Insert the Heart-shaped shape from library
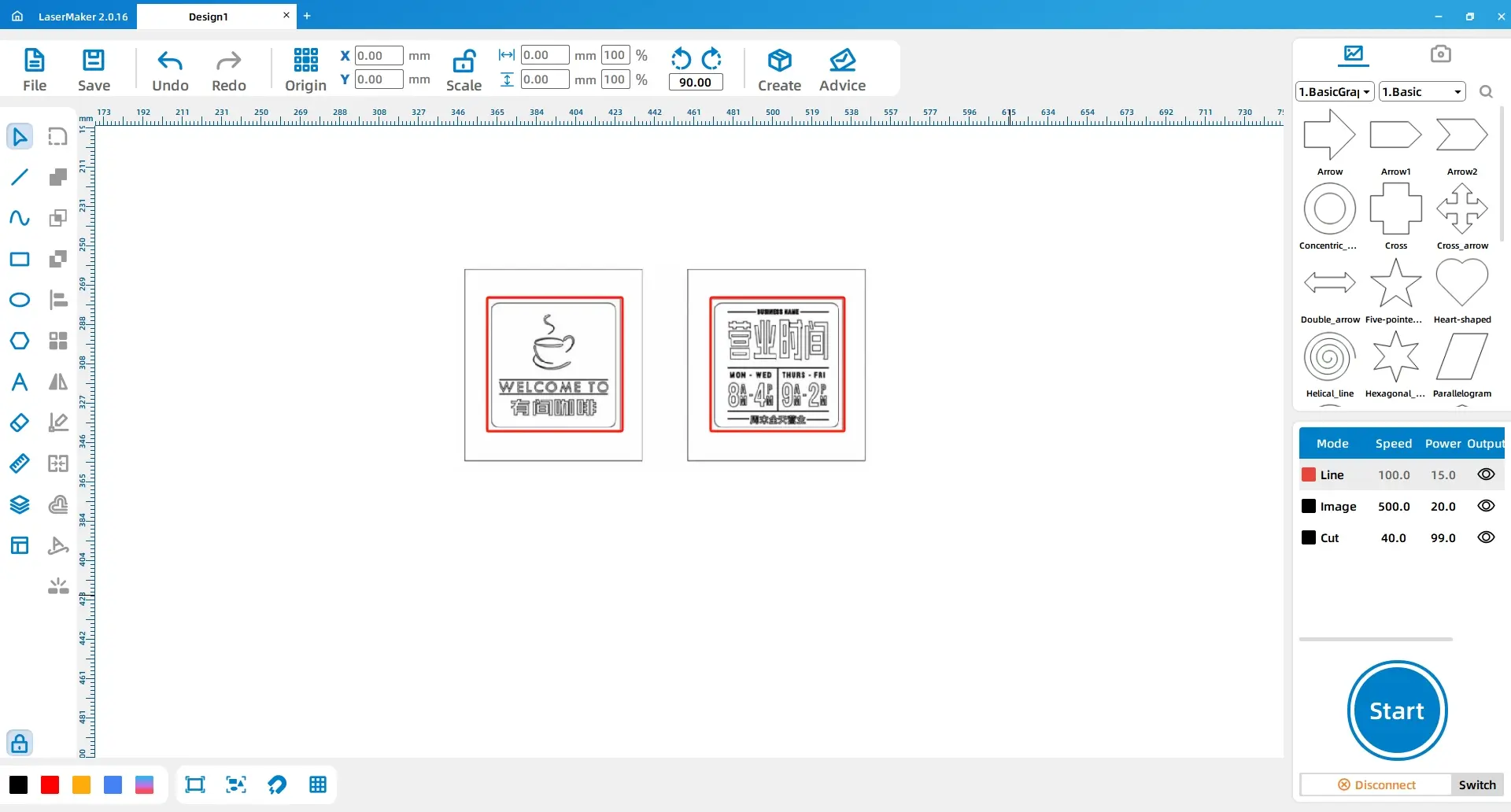The image size is (1511, 812). [1461, 291]
